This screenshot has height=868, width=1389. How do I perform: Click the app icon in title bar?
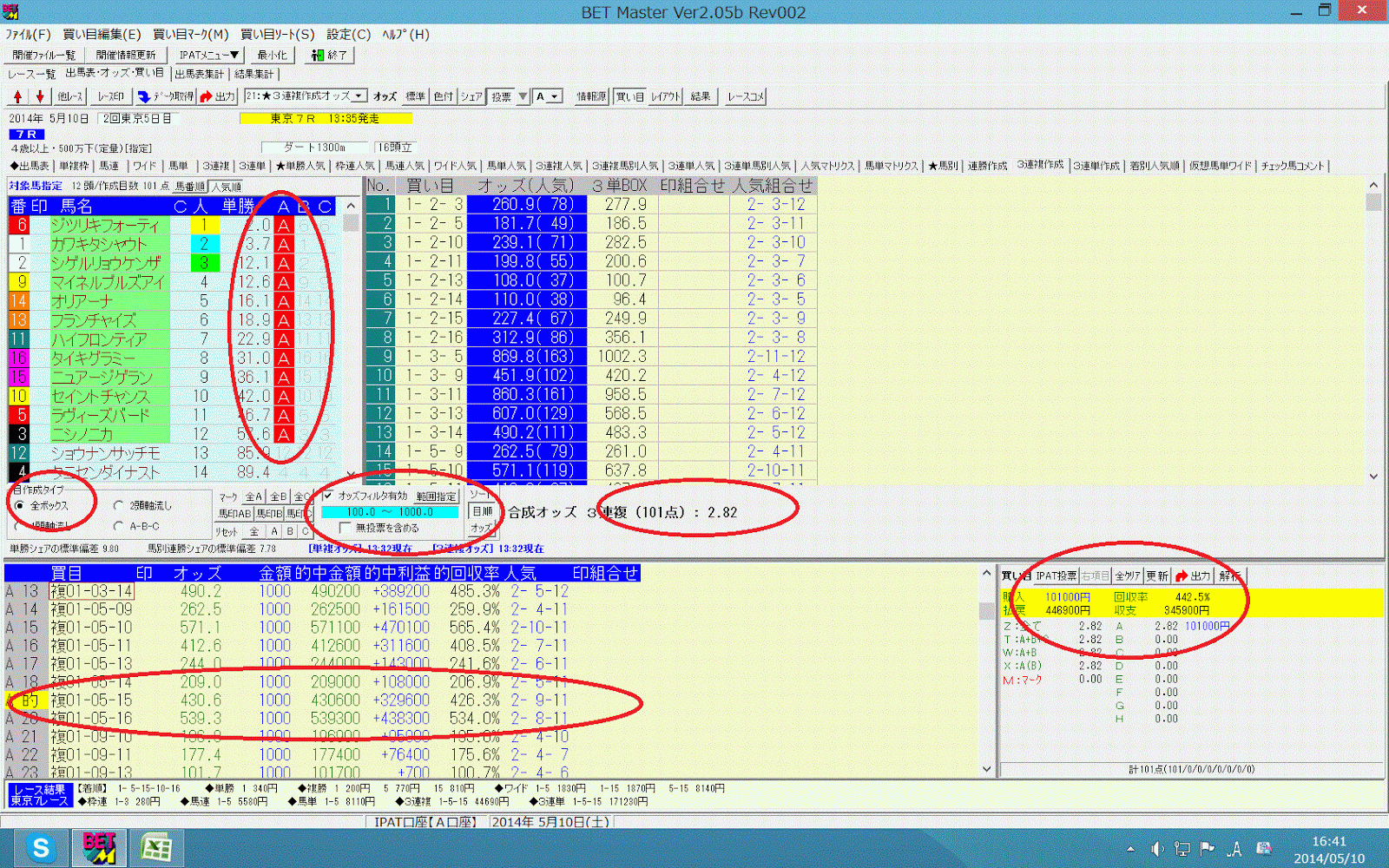click(x=10, y=11)
